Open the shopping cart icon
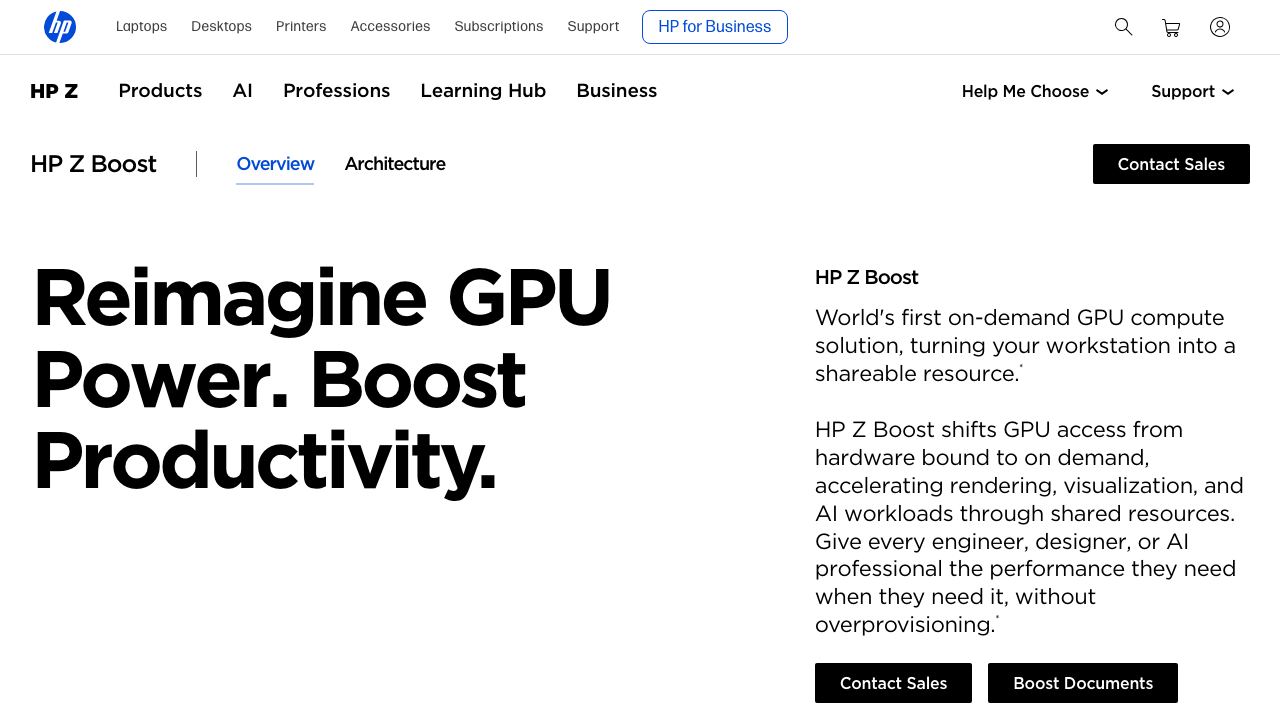 [x=1171, y=28]
